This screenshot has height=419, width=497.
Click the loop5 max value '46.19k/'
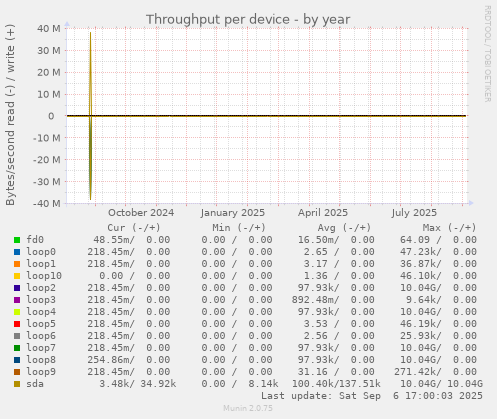[421, 324]
